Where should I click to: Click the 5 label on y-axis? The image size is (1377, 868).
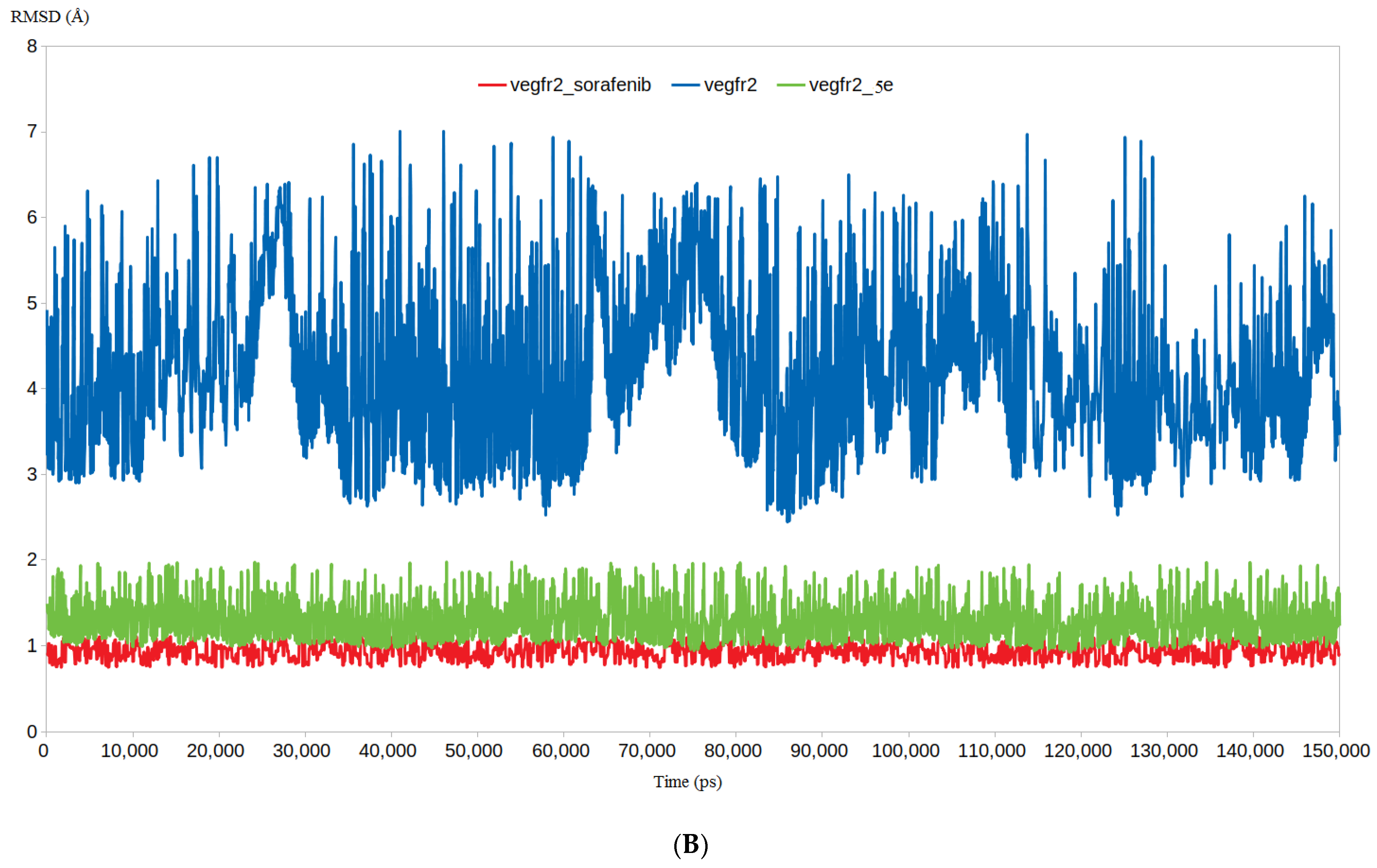coord(32,303)
